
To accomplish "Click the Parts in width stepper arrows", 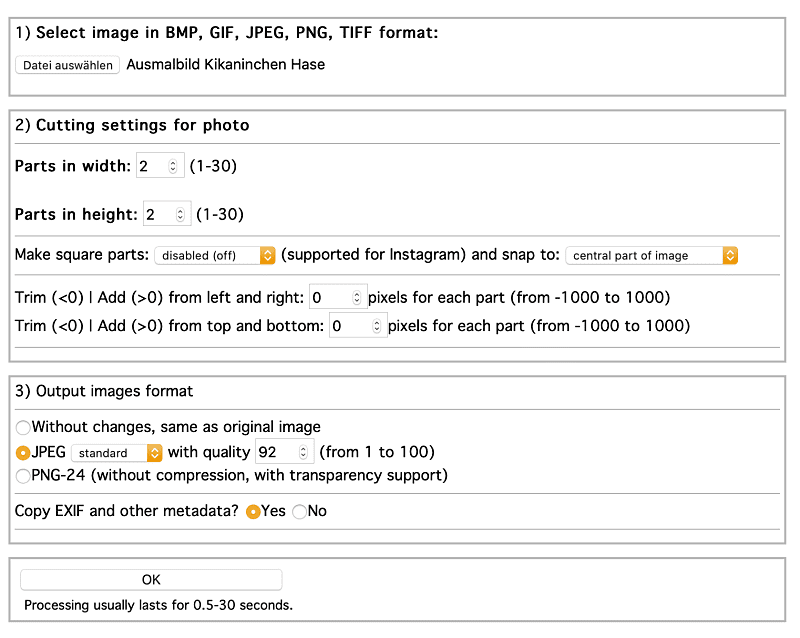I will pyautogui.click(x=173, y=166).
